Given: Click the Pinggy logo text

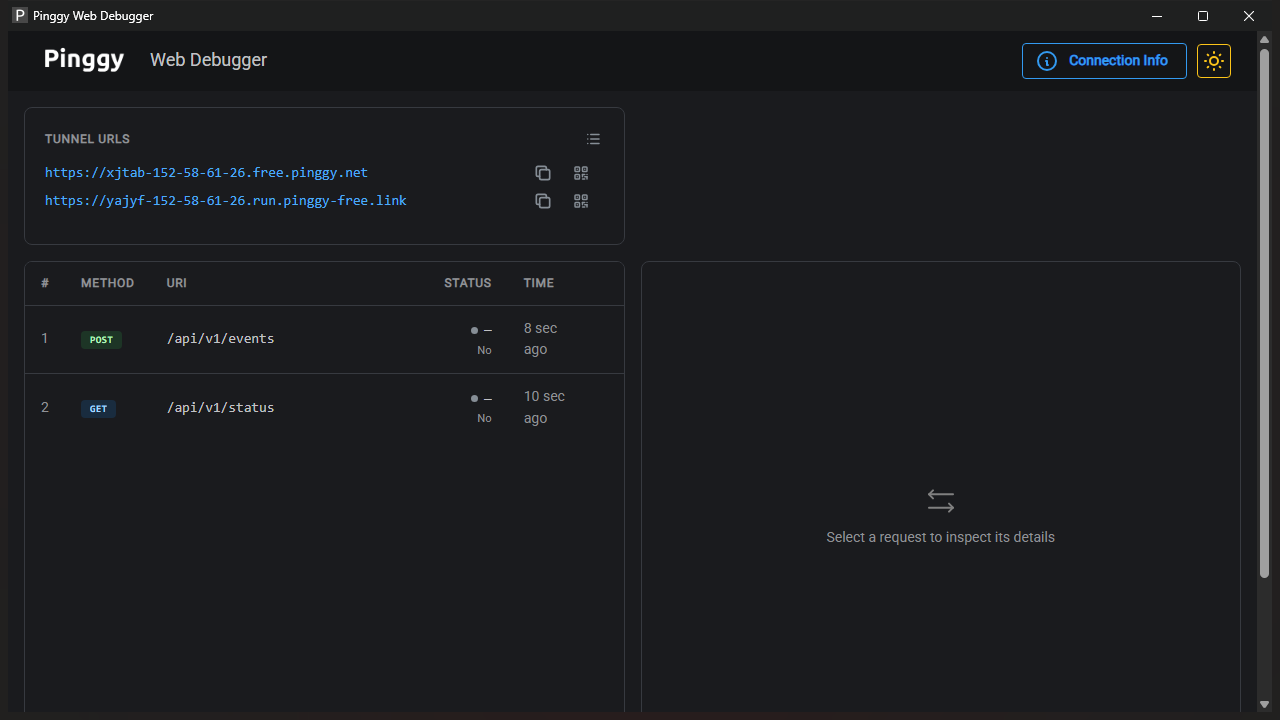Looking at the screenshot, I should [84, 59].
